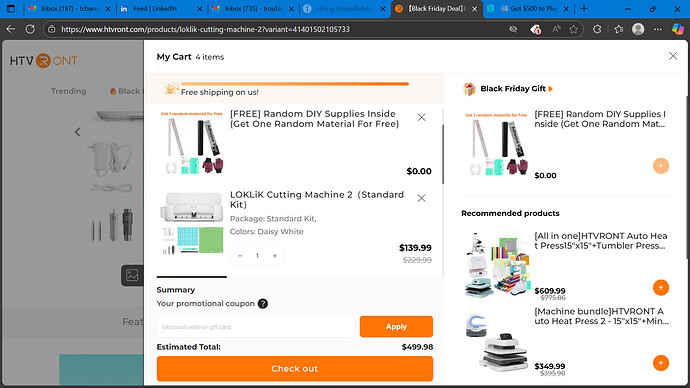View Machine bundle Heat Press thumbnail

496,342
